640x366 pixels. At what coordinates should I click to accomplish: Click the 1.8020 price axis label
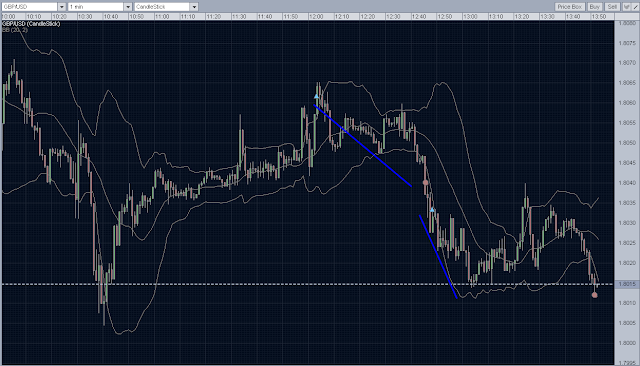[627, 263]
